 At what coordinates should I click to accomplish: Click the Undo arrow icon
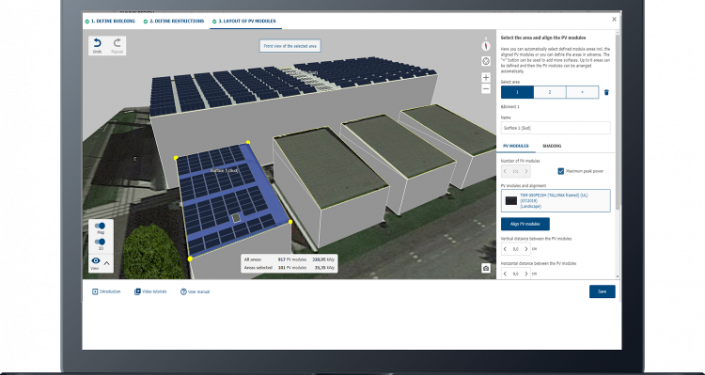(97, 43)
